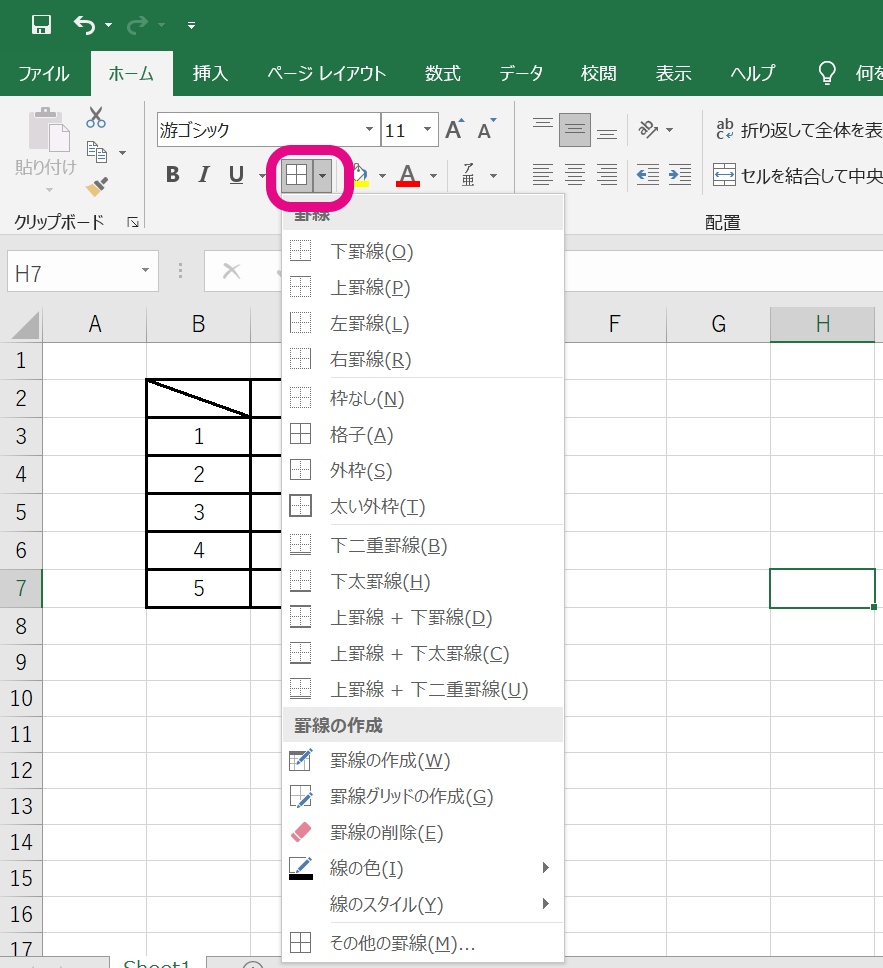Click the Undo arrow icon
The height and width of the screenshot is (968, 883).
click(x=85, y=24)
